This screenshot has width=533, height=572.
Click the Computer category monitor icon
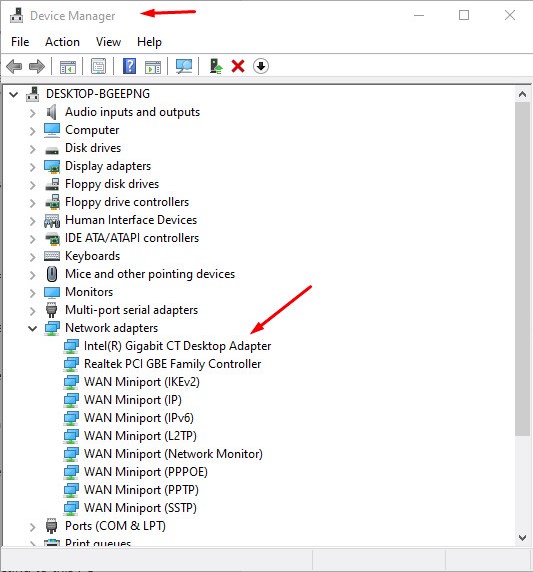(x=52, y=130)
